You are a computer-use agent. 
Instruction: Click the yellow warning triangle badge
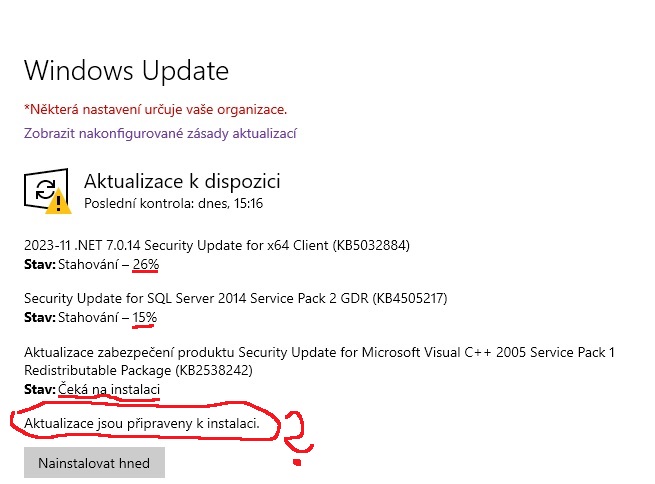coord(60,202)
